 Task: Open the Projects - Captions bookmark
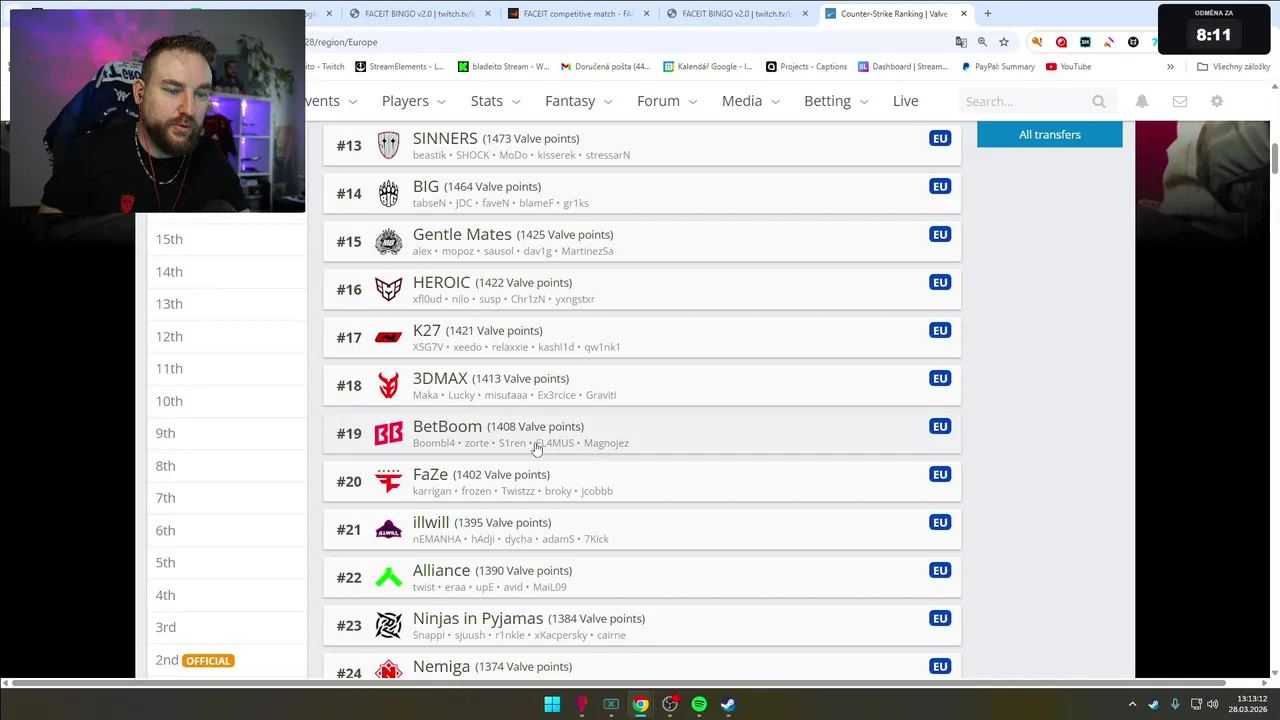click(806, 67)
